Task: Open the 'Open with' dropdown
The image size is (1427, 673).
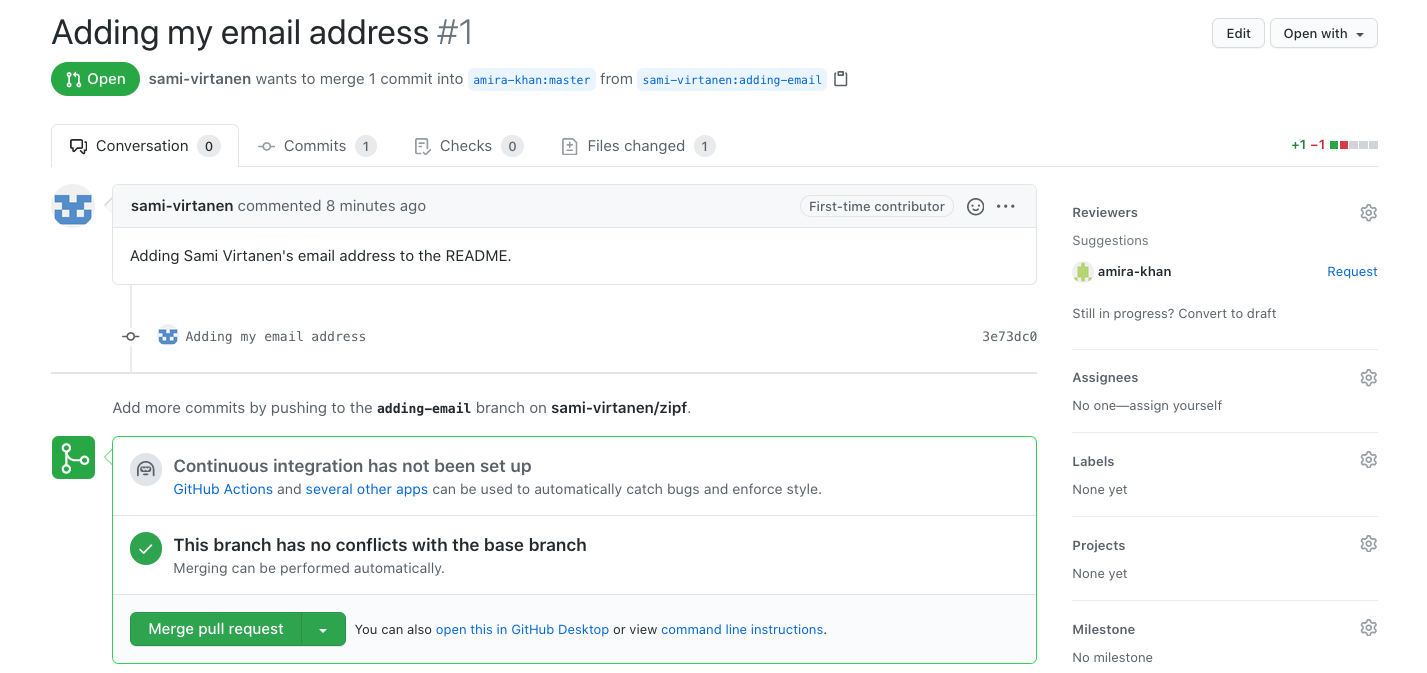Action: (x=1324, y=33)
